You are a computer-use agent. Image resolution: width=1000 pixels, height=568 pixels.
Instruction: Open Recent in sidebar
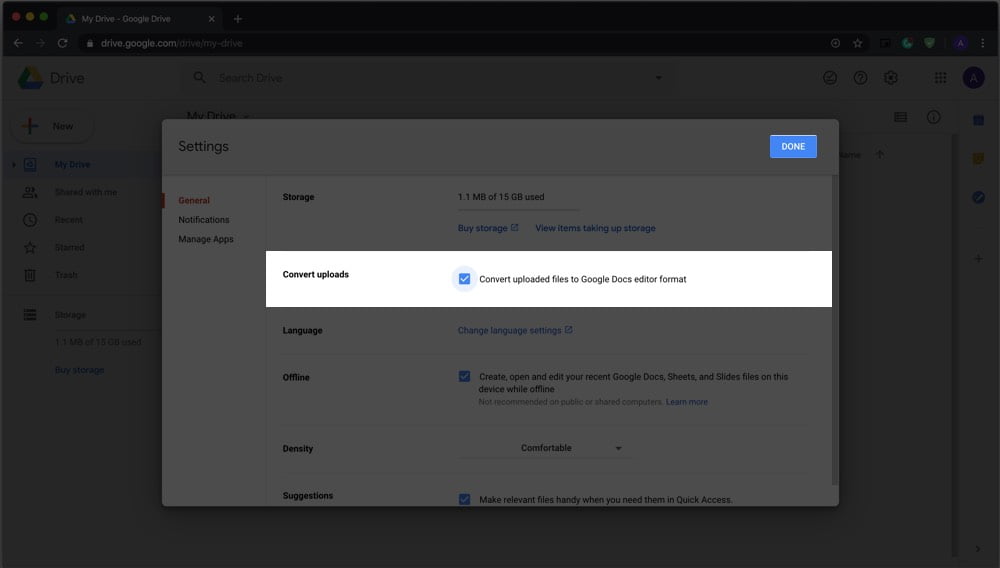tap(69, 220)
